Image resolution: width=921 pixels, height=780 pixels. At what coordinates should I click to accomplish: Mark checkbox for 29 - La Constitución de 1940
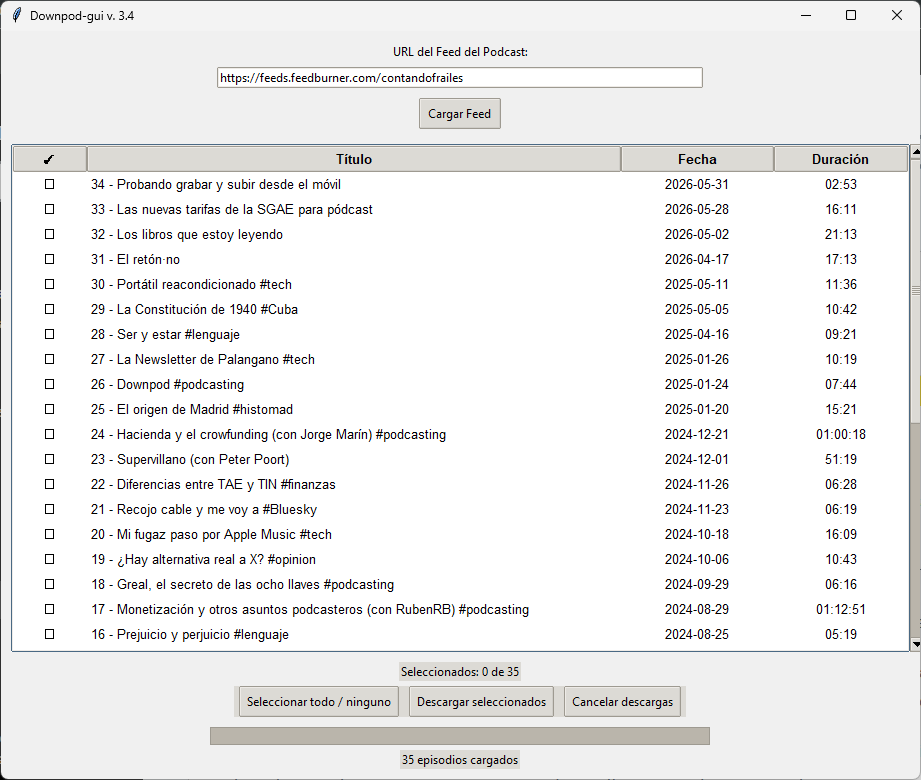49,309
